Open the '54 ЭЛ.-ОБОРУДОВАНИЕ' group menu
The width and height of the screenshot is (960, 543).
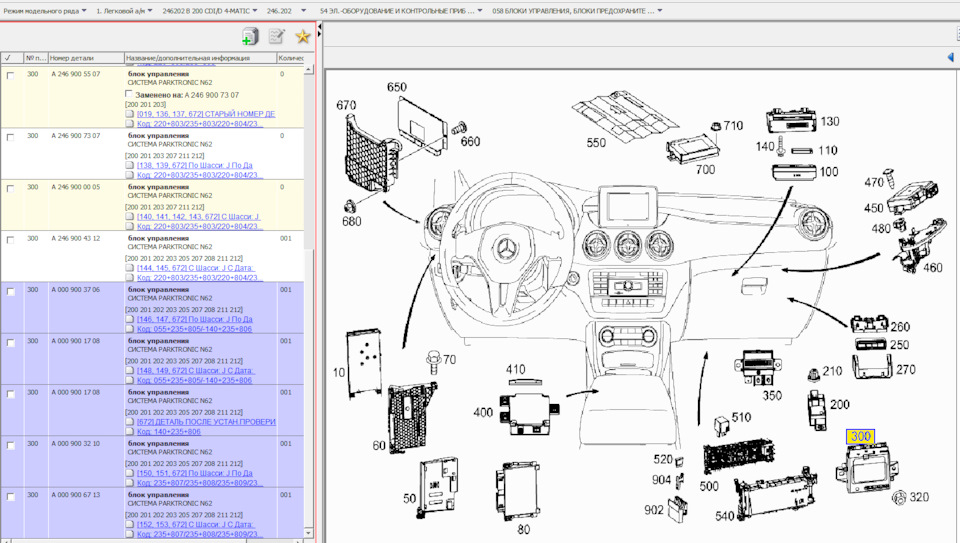click(398, 11)
